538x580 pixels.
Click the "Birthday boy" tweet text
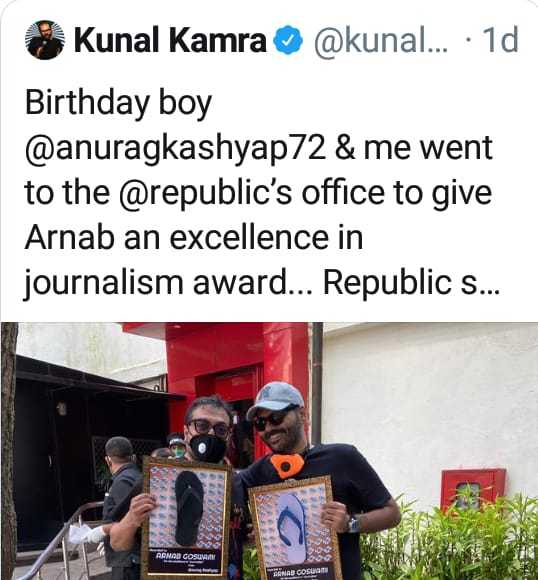[118, 104]
